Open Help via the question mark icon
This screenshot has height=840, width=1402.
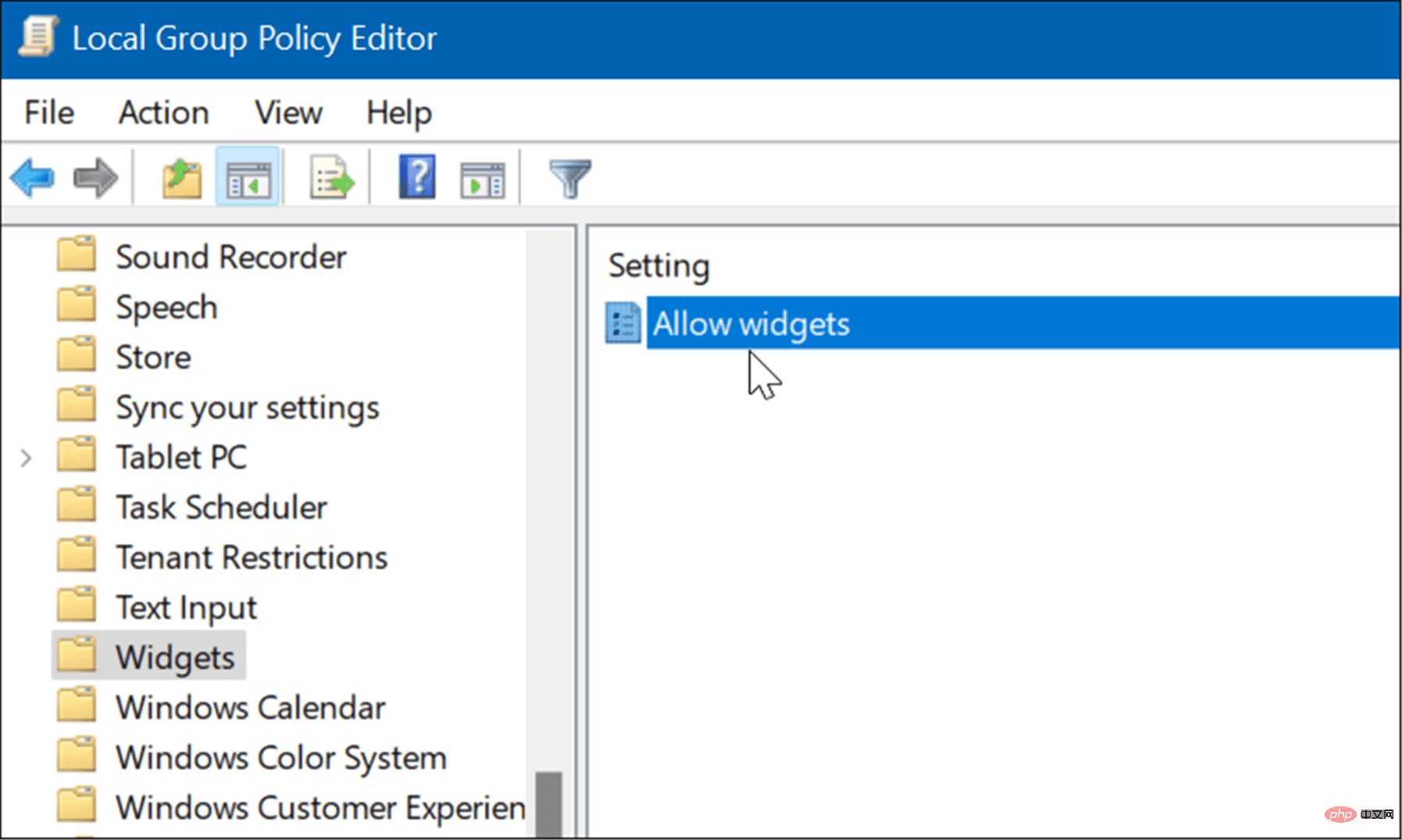(x=417, y=176)
